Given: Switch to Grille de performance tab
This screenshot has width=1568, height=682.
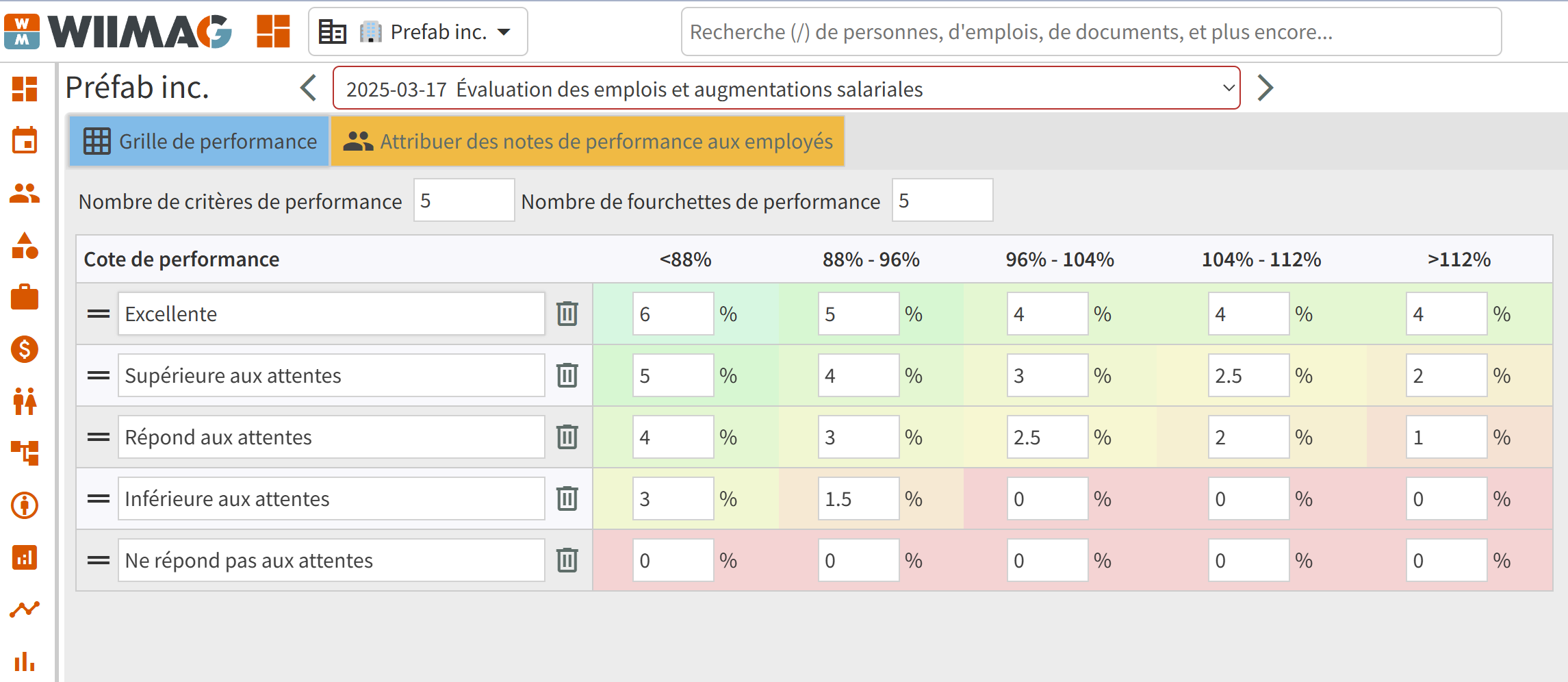Looking at the screenshot, I should [x=199, y=141].
